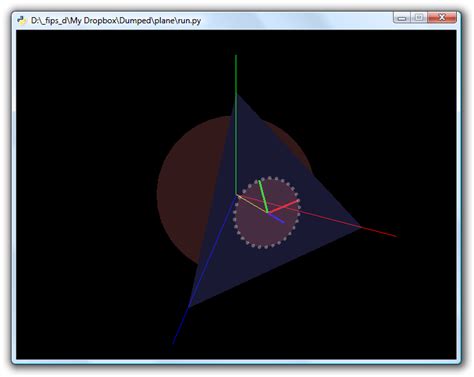This screenshot has height=377, width=474.
Task: Close the run.py window
Action: [442, 18]
